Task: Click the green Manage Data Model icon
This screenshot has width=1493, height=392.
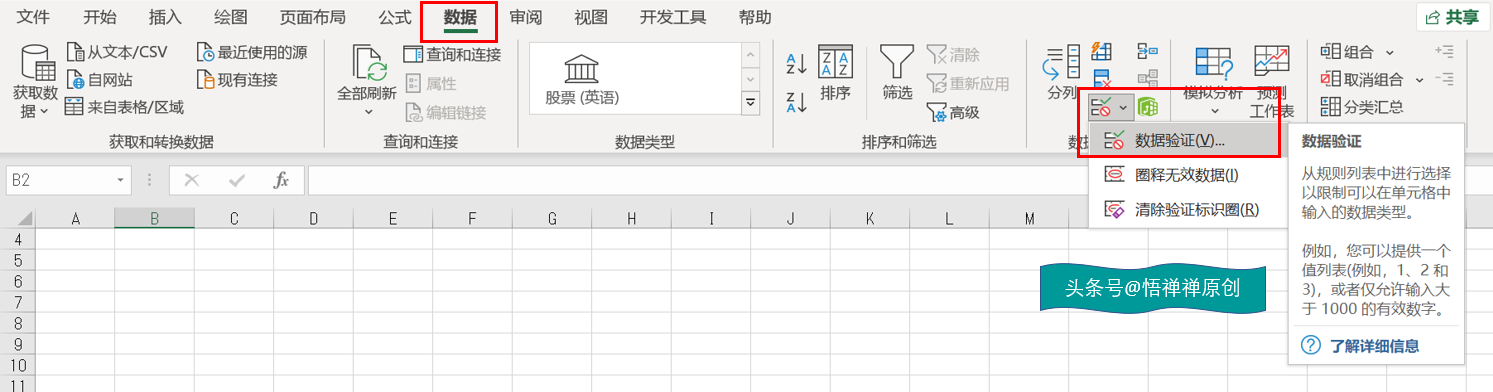Action: (x=1148, y=107)
